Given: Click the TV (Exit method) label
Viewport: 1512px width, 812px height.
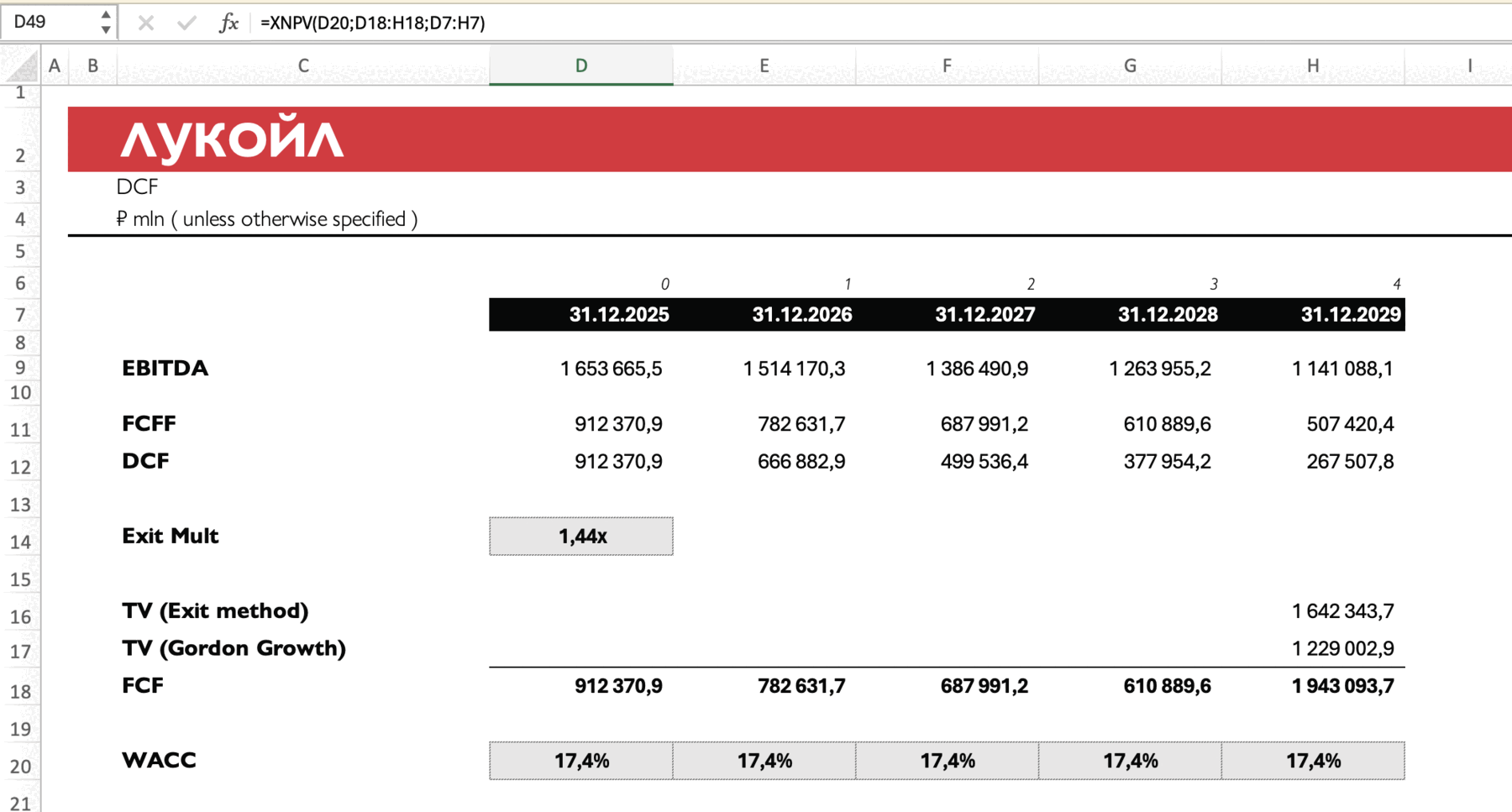Looking at the screenshot, I should [x=215, y=611].
